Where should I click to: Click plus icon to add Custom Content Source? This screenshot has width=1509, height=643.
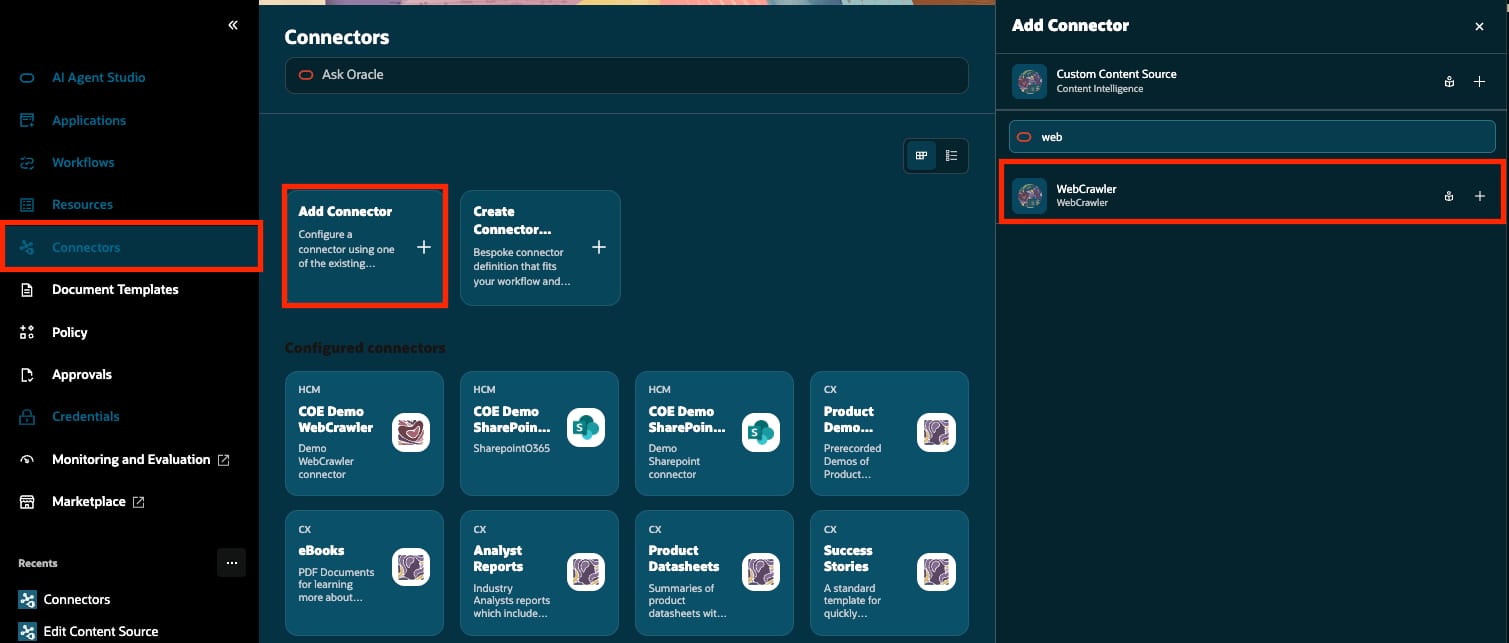[x=1479, y=82]
